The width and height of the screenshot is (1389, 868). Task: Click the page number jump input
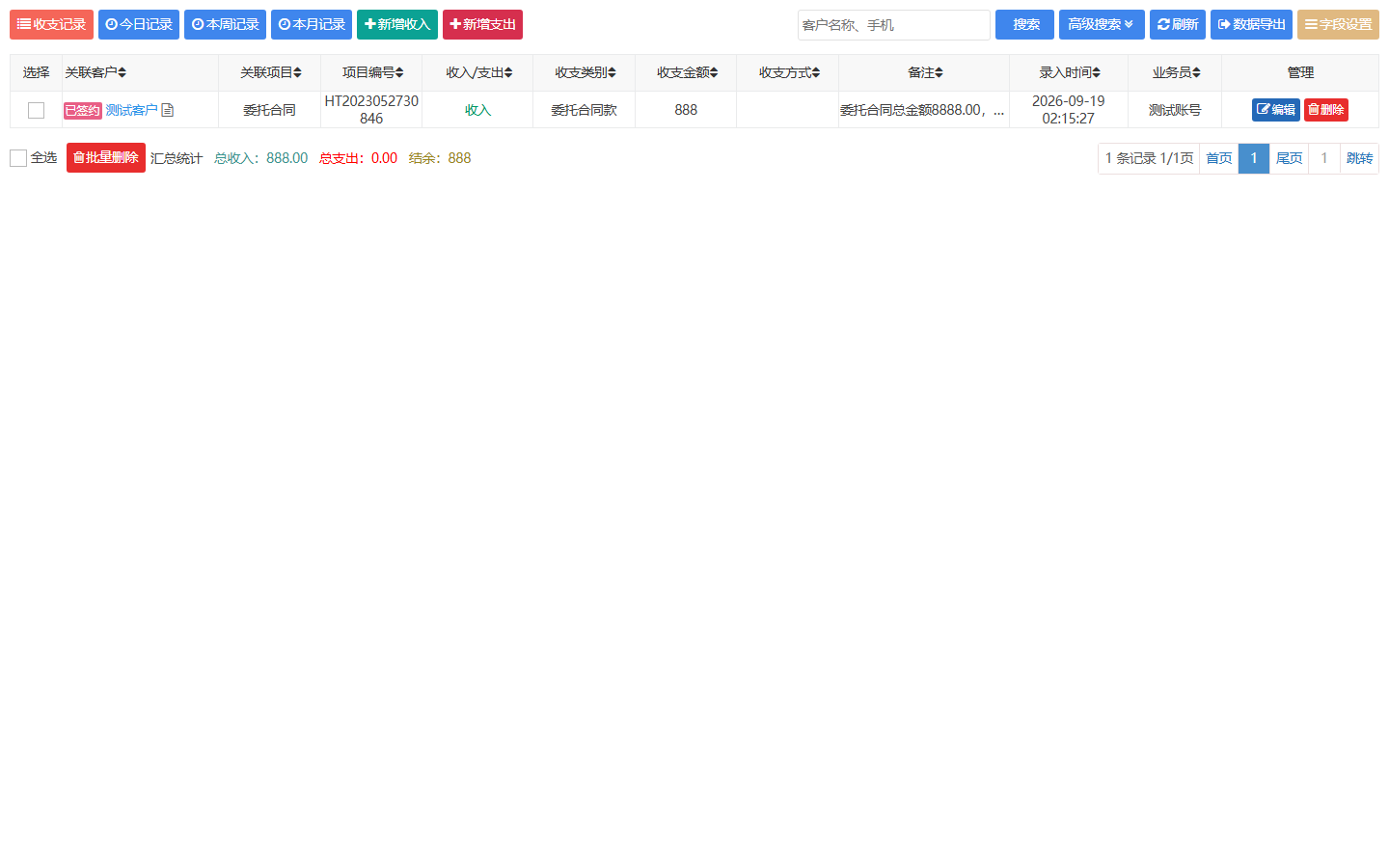pos(1324,158)
